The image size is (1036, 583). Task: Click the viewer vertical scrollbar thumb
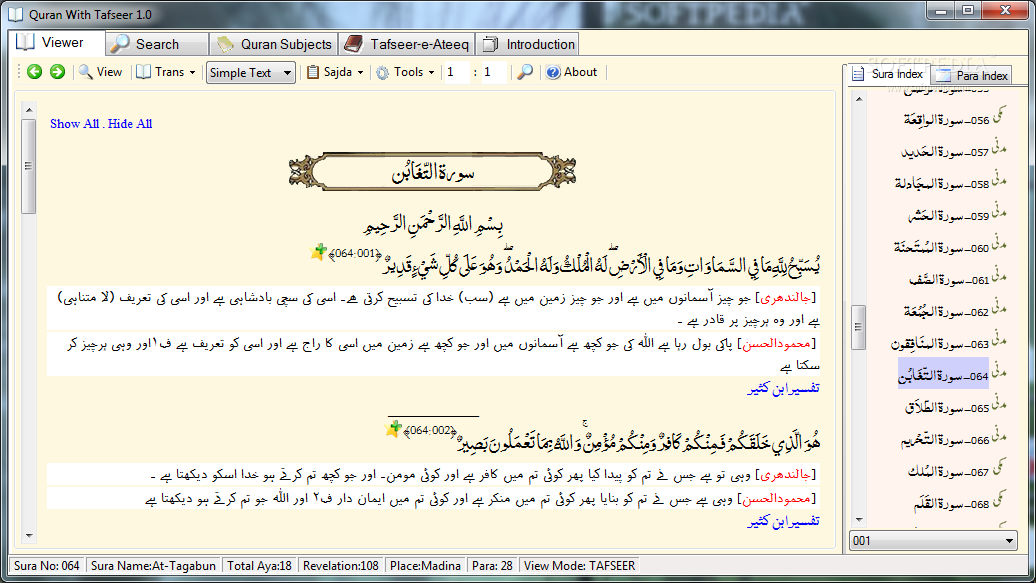[x=28, y=167]
